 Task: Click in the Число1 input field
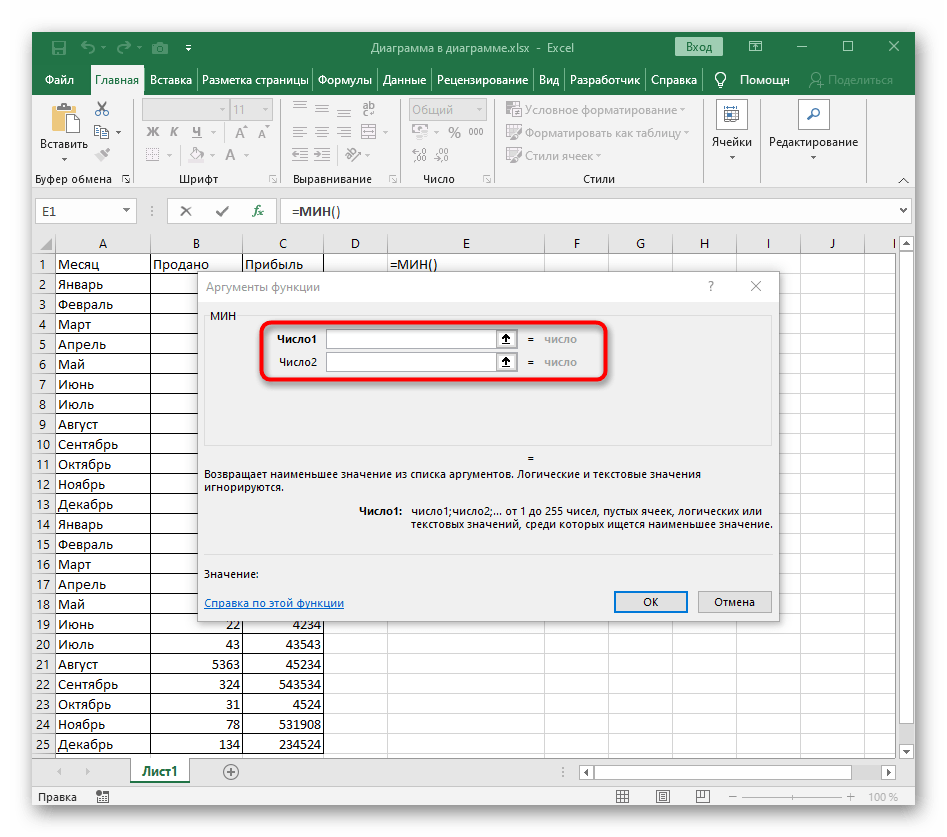click(410, 339)
